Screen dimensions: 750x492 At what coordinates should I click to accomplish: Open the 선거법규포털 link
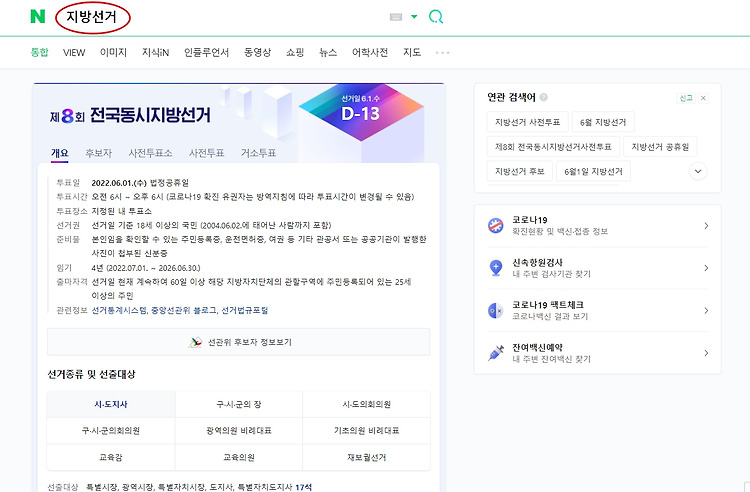[x=244, y=310]
